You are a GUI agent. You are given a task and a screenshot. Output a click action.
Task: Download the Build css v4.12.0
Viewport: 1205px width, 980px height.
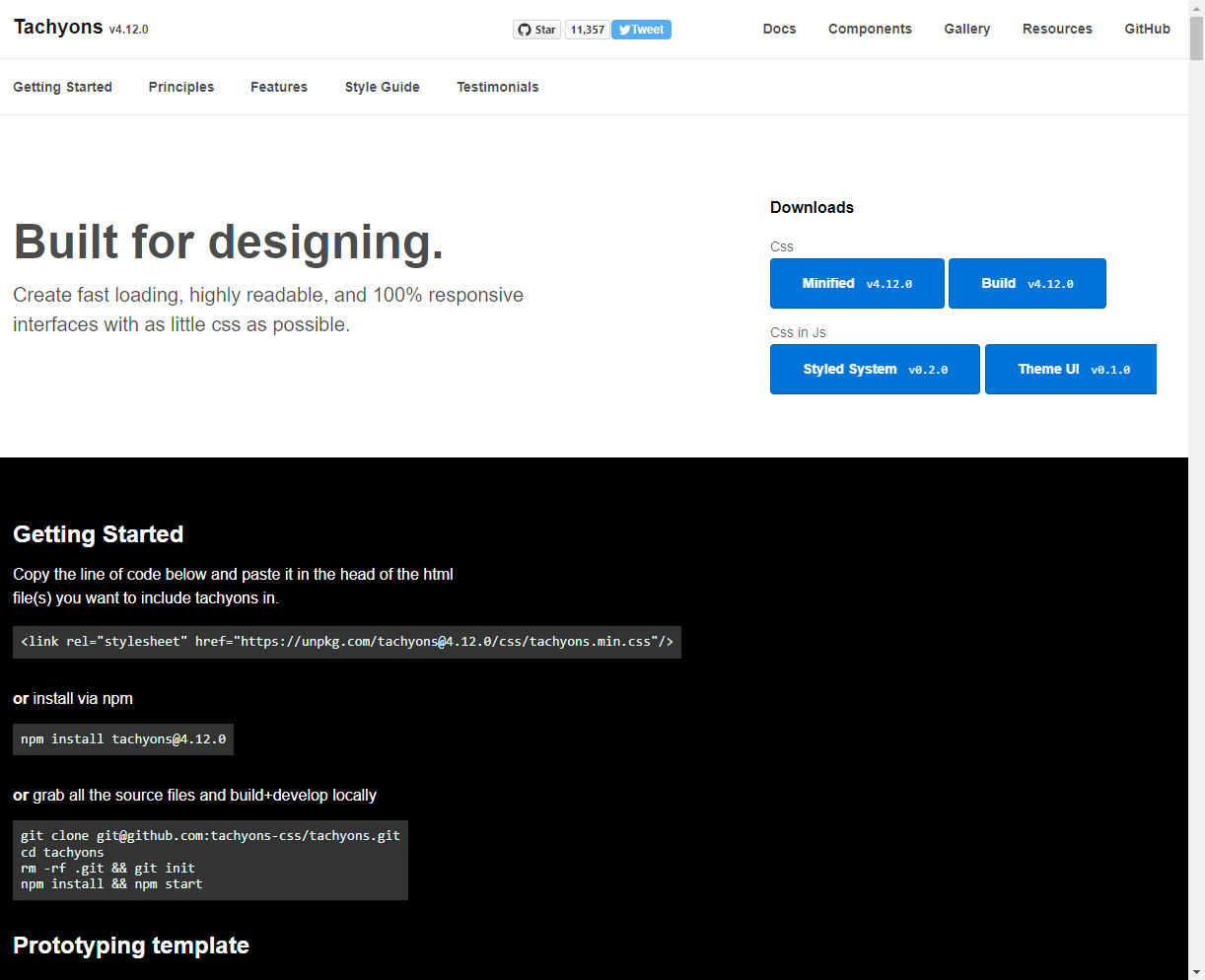[1027, 283]
